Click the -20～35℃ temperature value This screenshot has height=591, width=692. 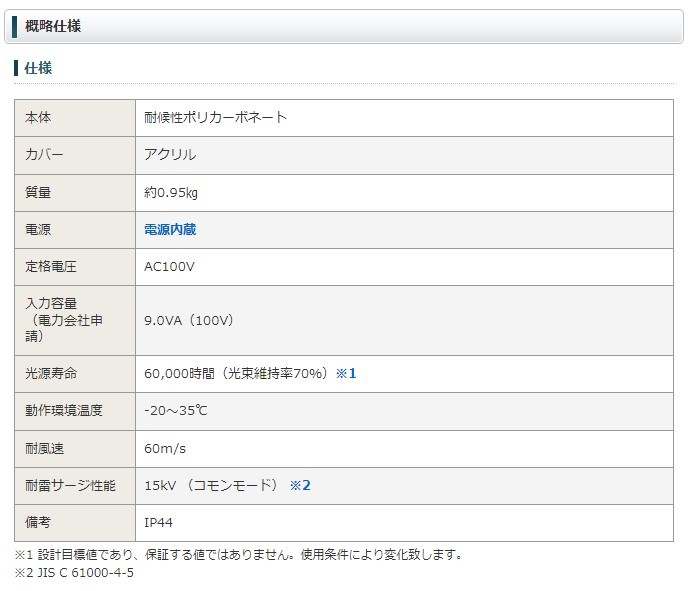tap(176, 411)
